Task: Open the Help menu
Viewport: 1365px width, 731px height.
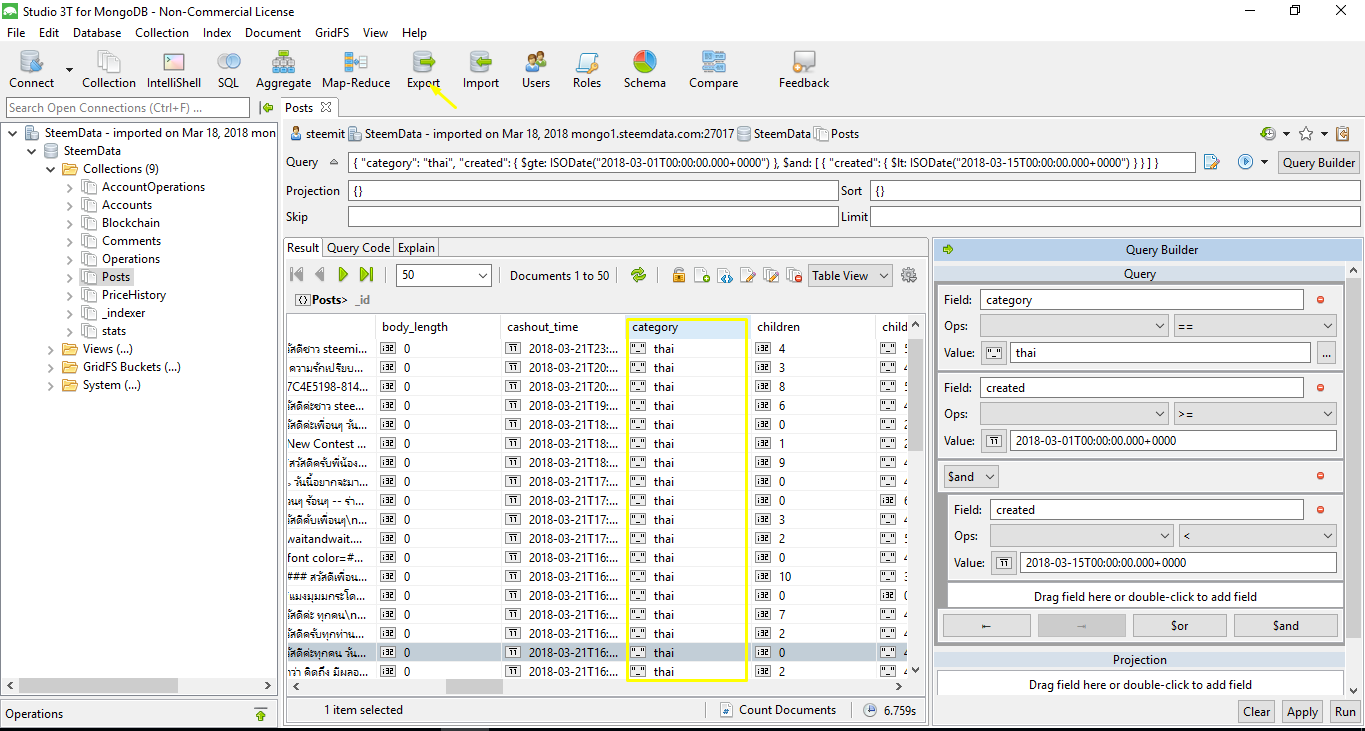Action: point(414,33)
